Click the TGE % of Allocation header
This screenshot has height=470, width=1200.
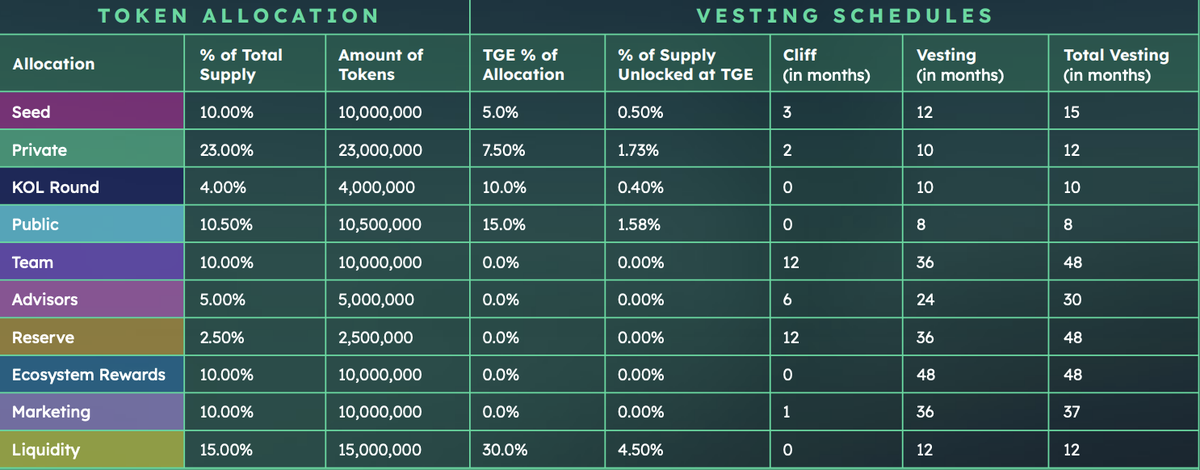pyautogui.click(x=520, y=64)
